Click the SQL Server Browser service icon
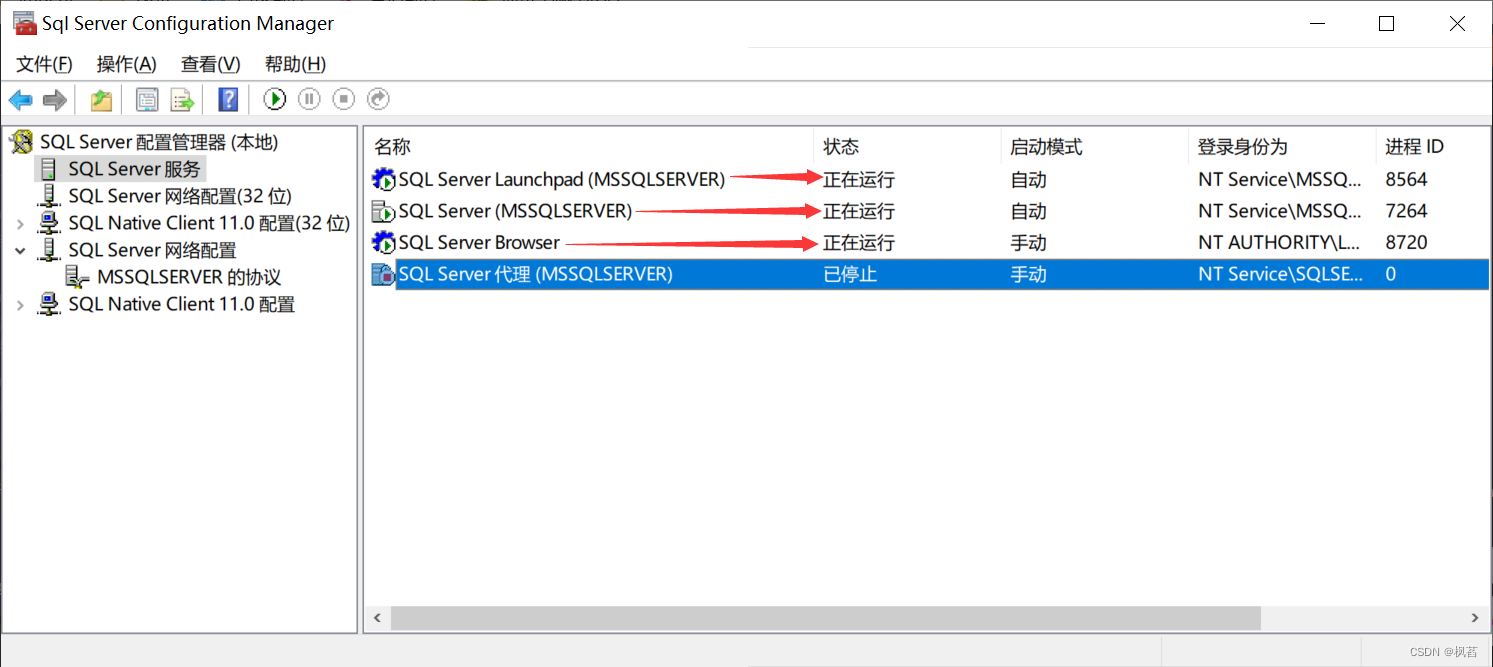 383,242
